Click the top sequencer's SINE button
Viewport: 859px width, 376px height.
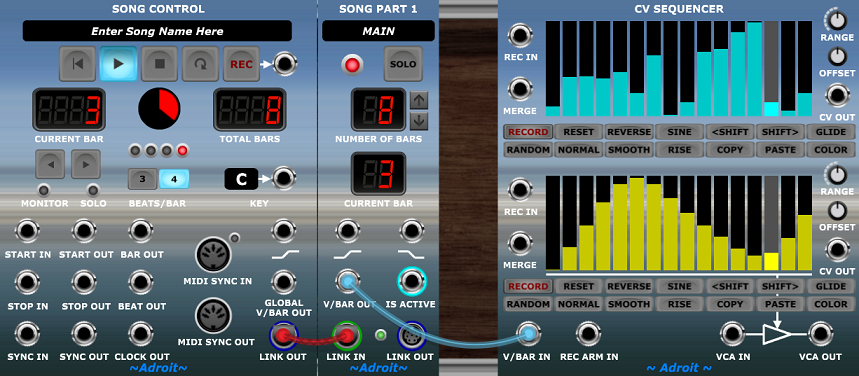point(679,132)
